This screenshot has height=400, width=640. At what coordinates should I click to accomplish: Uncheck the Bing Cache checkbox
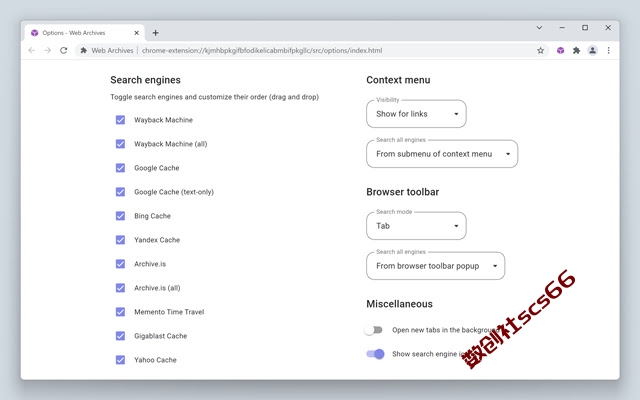(x=120, y=216)
